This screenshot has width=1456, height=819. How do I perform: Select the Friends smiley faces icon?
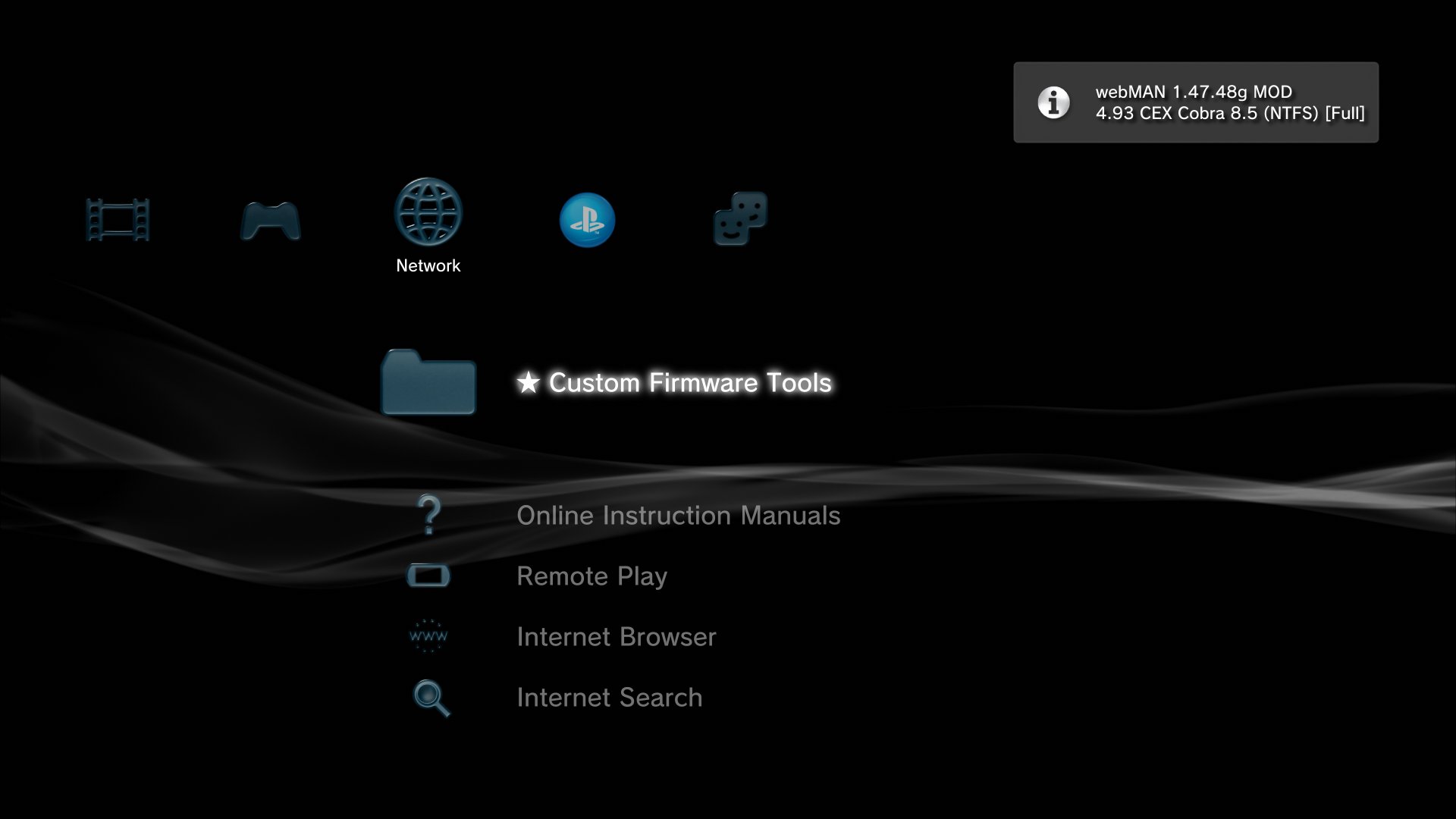click(740, 218)
